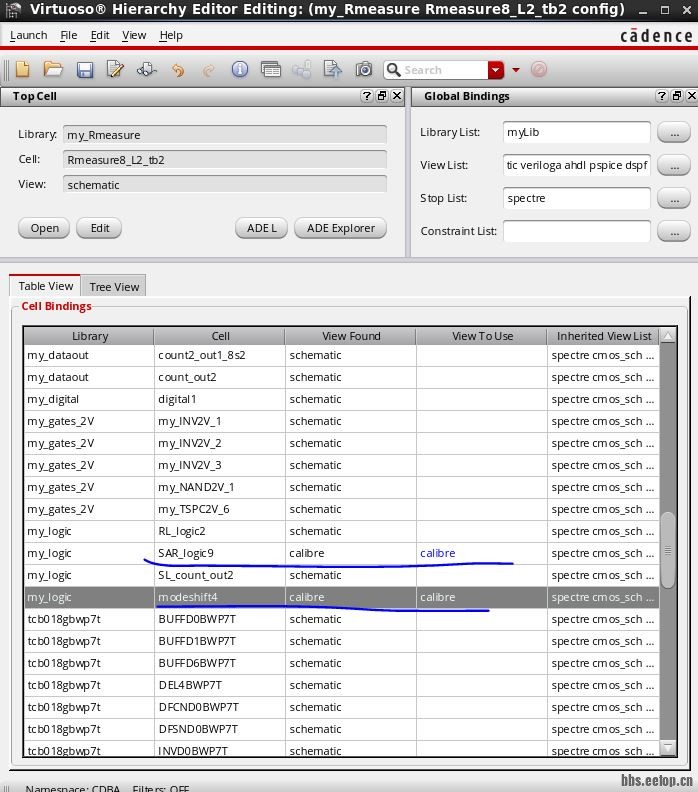Click the Library List field containing myLib
This screenshot has height=792, width=698.
[577, 132]
